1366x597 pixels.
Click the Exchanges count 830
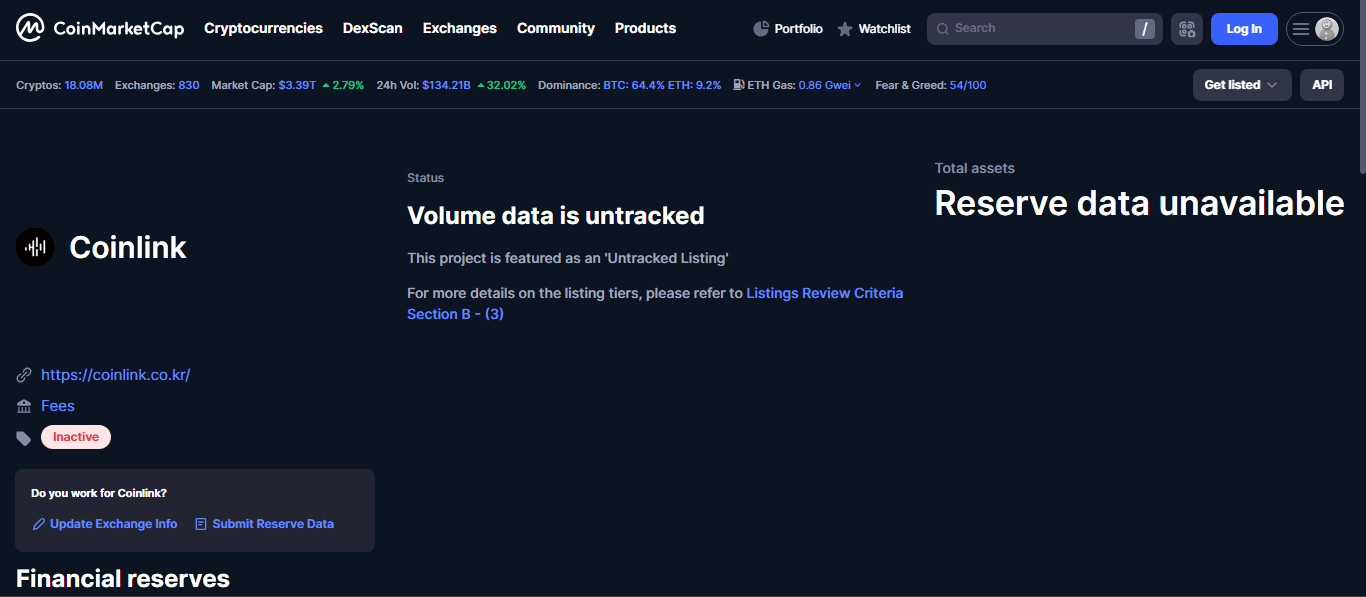[189, 85]
